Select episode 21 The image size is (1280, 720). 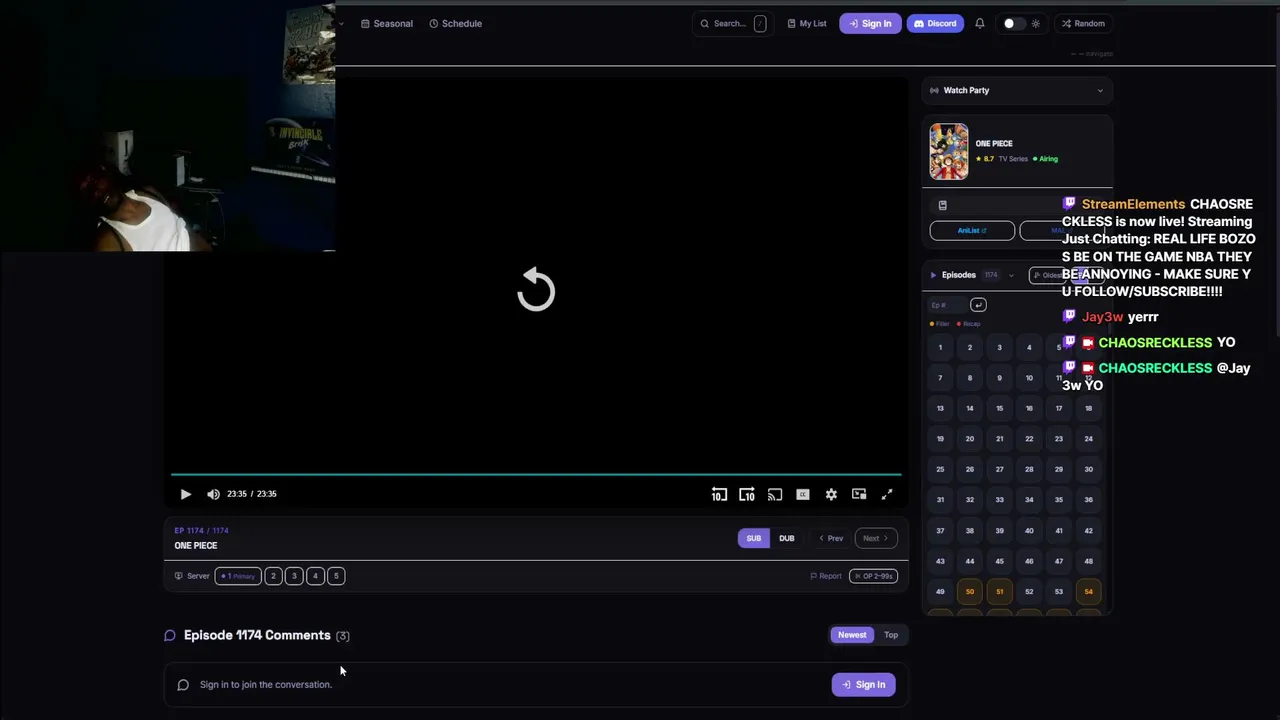tap(999, 439)
